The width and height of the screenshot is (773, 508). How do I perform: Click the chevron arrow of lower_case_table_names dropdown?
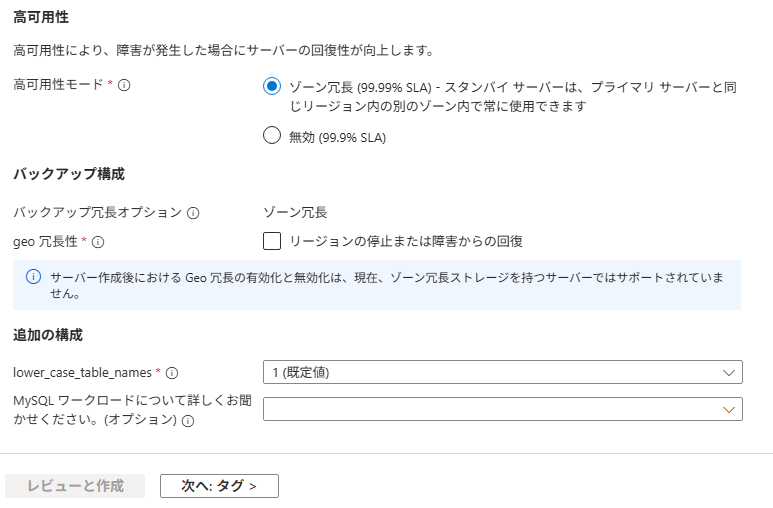pos(728,372)
